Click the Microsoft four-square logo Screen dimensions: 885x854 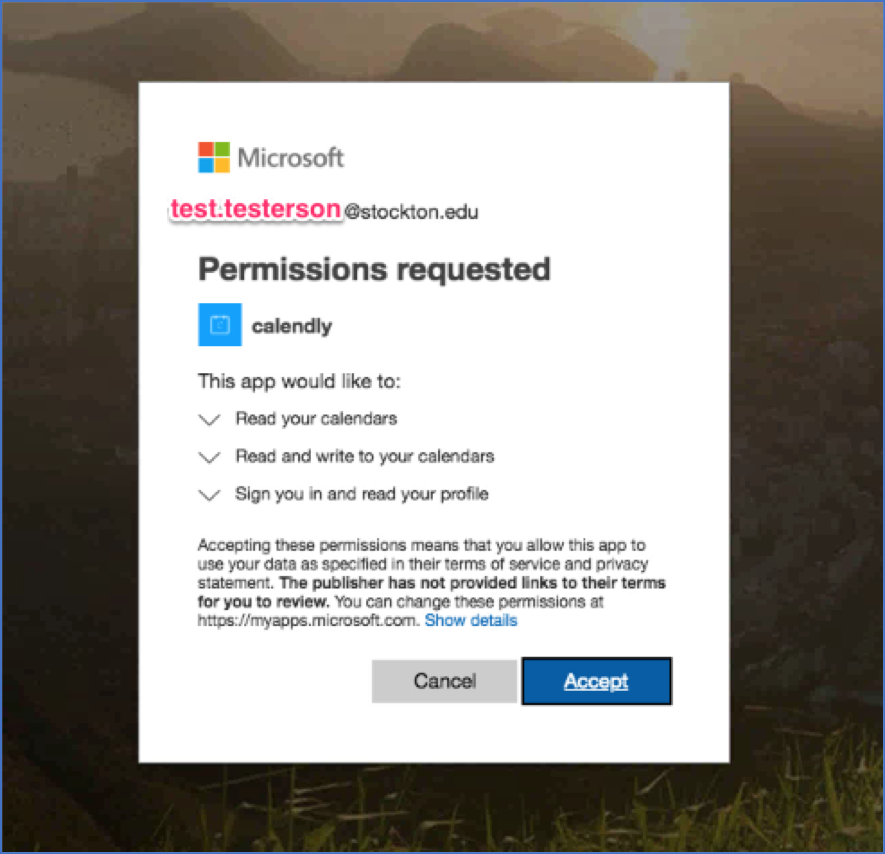tap(214, 157)
